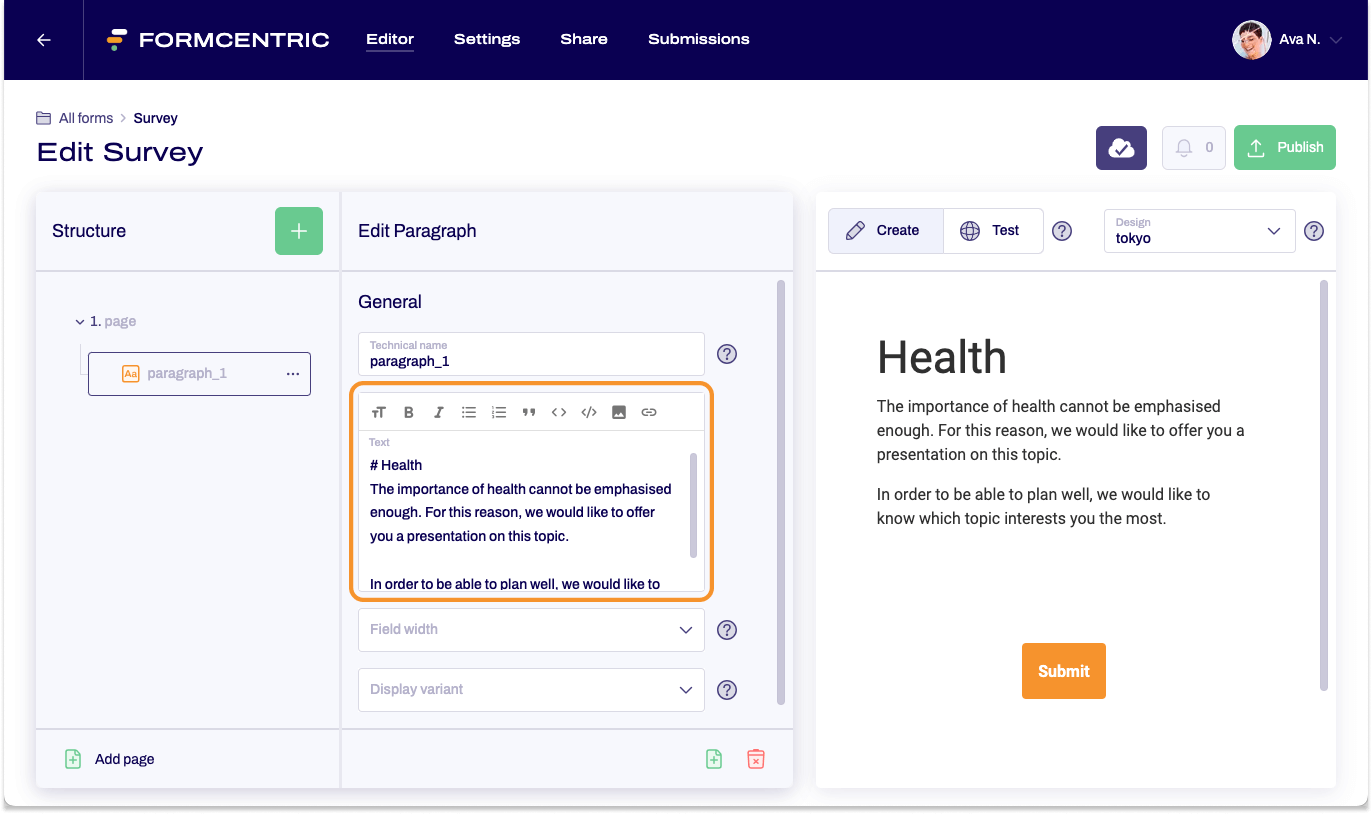
Task: Open the heading size formatting option
Action: click(379, 411)
